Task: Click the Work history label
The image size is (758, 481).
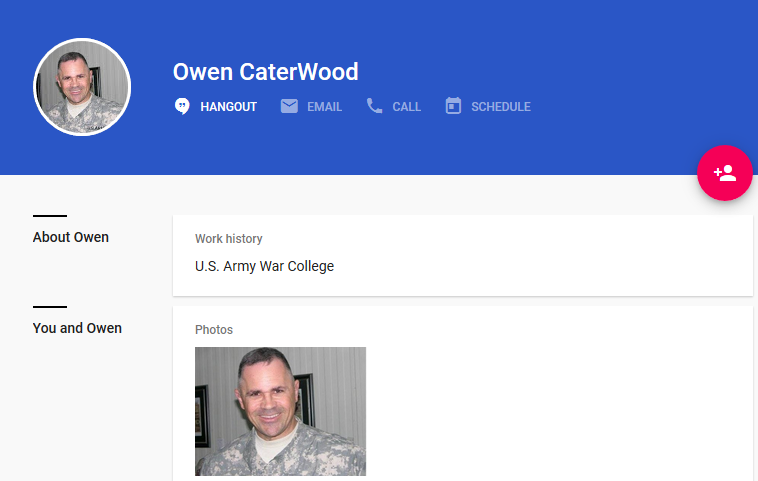Action: click(229, 239)
